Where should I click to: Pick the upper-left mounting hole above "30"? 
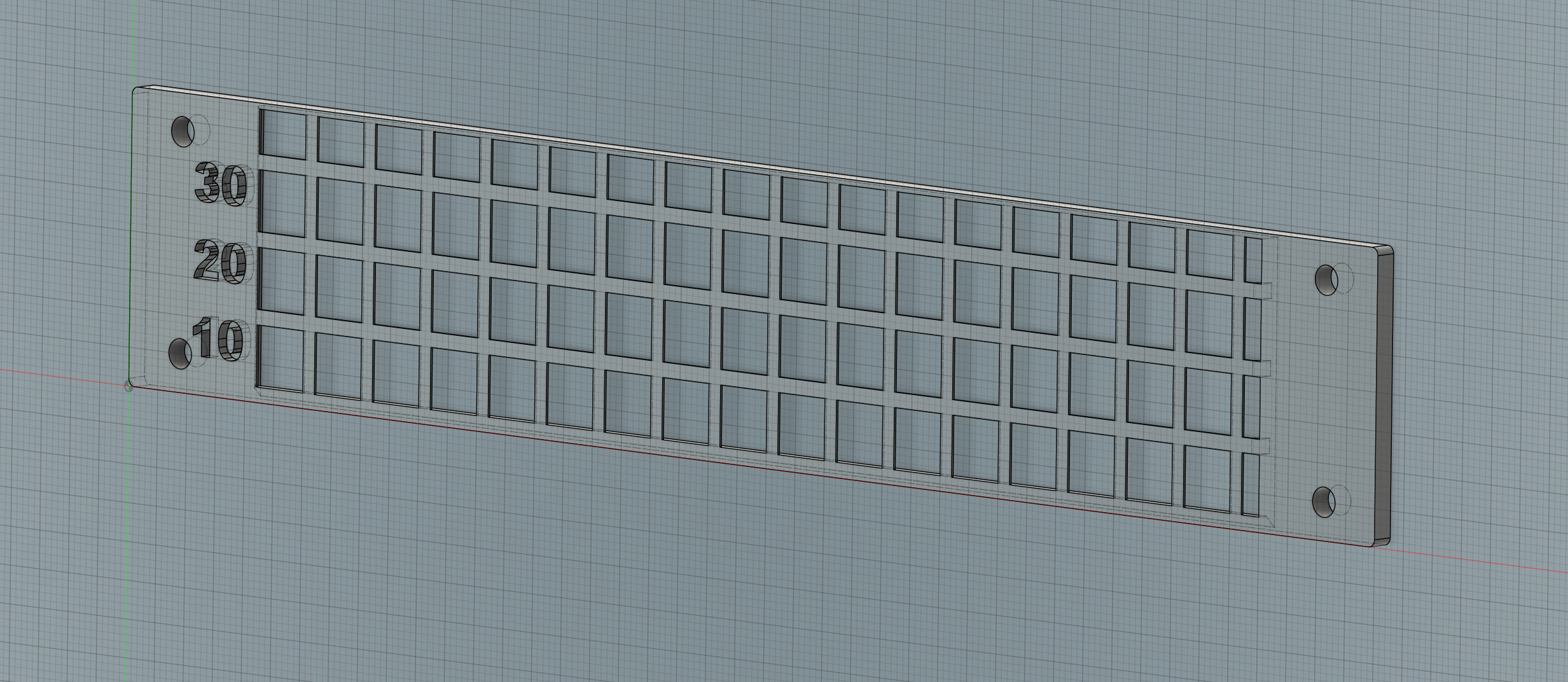coord(184,131)
